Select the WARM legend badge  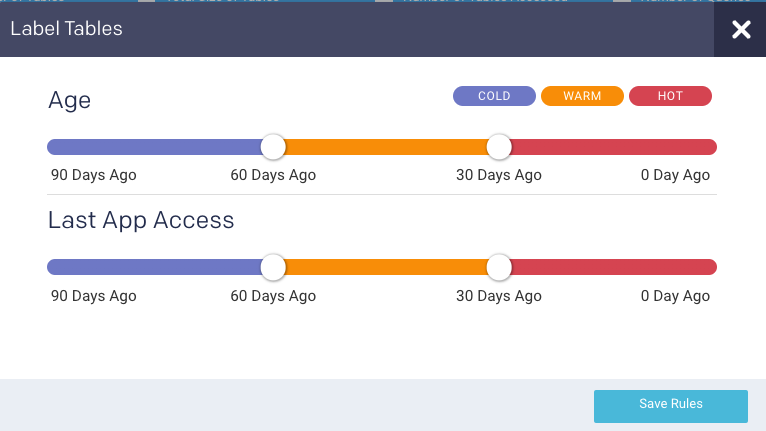(582, 96)
